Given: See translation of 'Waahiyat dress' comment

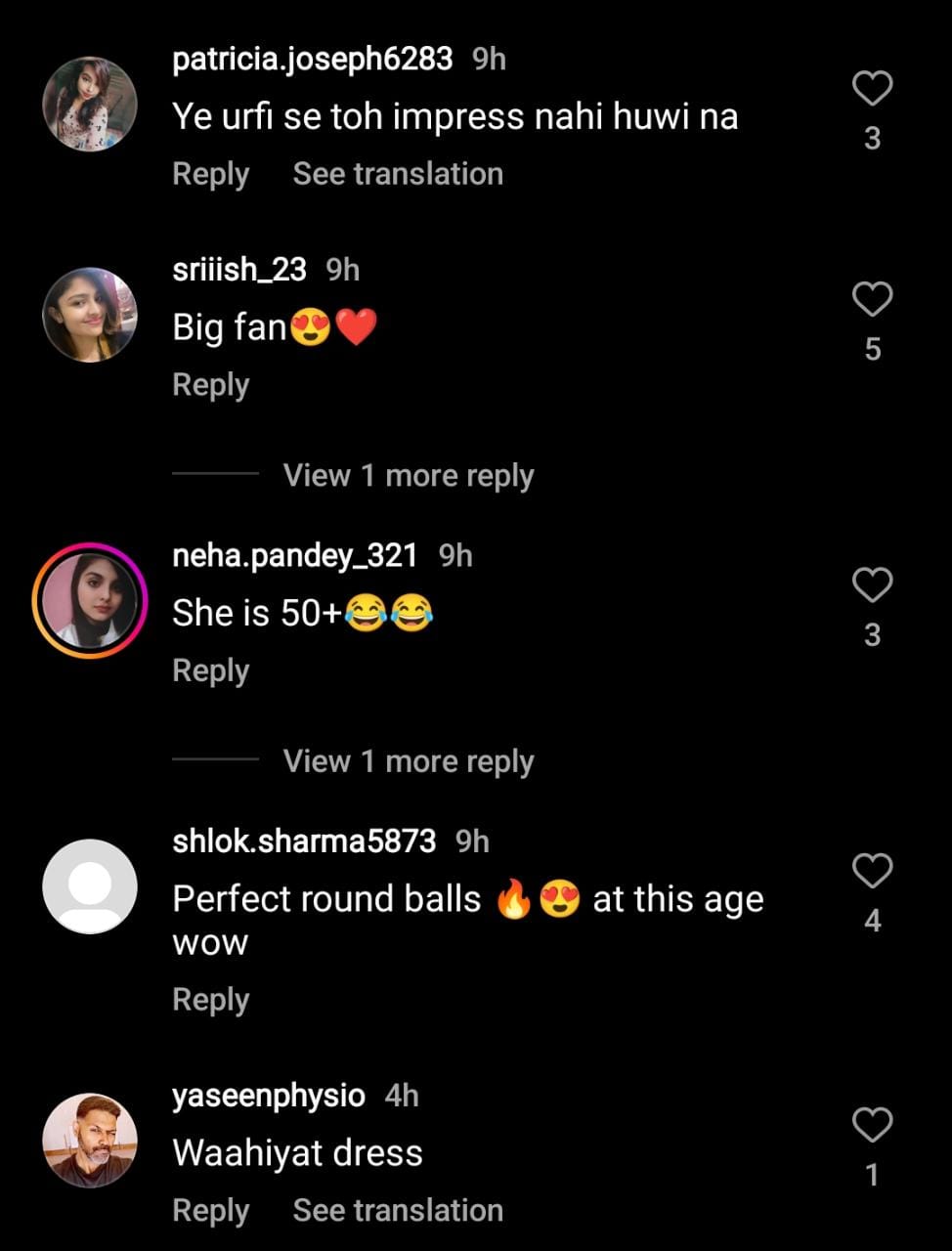Looking at the screenshot, I should pyautogui.click(x=398, y=1210).
